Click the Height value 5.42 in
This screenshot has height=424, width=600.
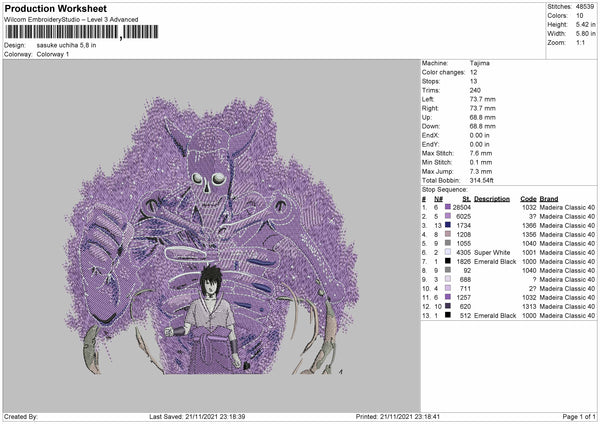click(x=585, y=24)
